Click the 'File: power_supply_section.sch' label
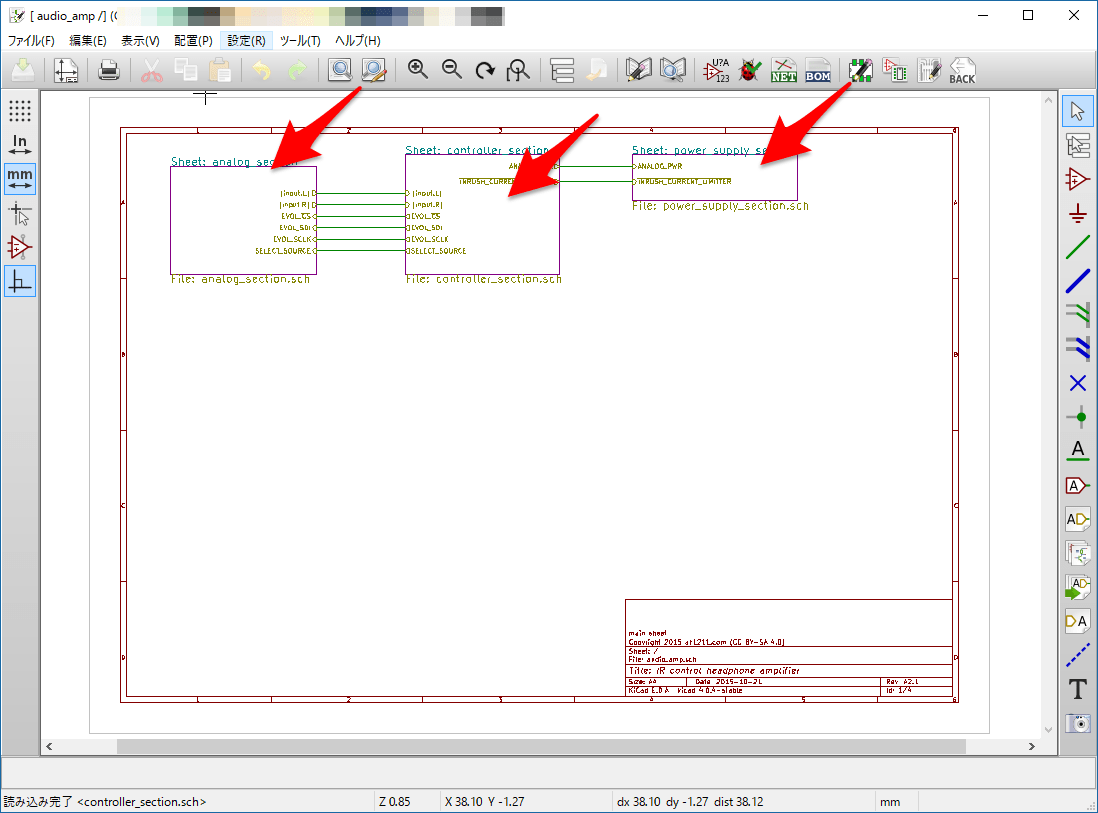The image size is (1098, 813). coord(721,207)
